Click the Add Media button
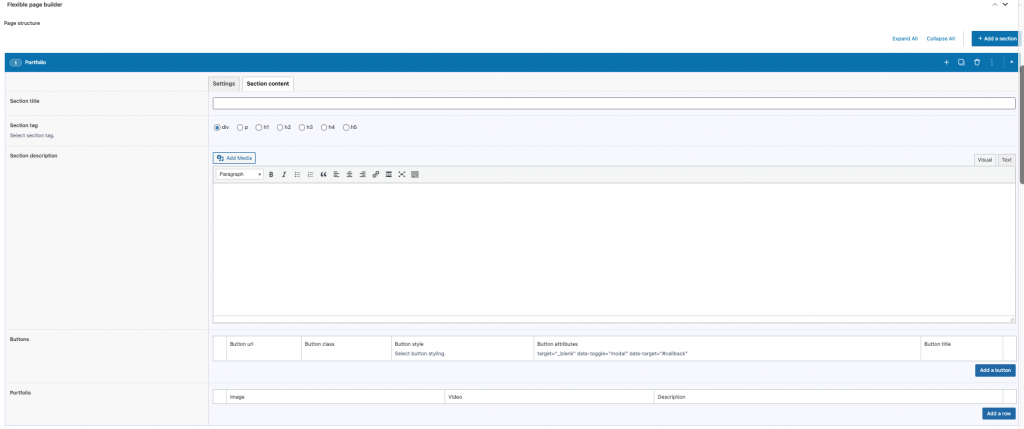Image resolution: width=1024 pixels, height=429 pixels. pyautogui.click(x=234, y=158)
